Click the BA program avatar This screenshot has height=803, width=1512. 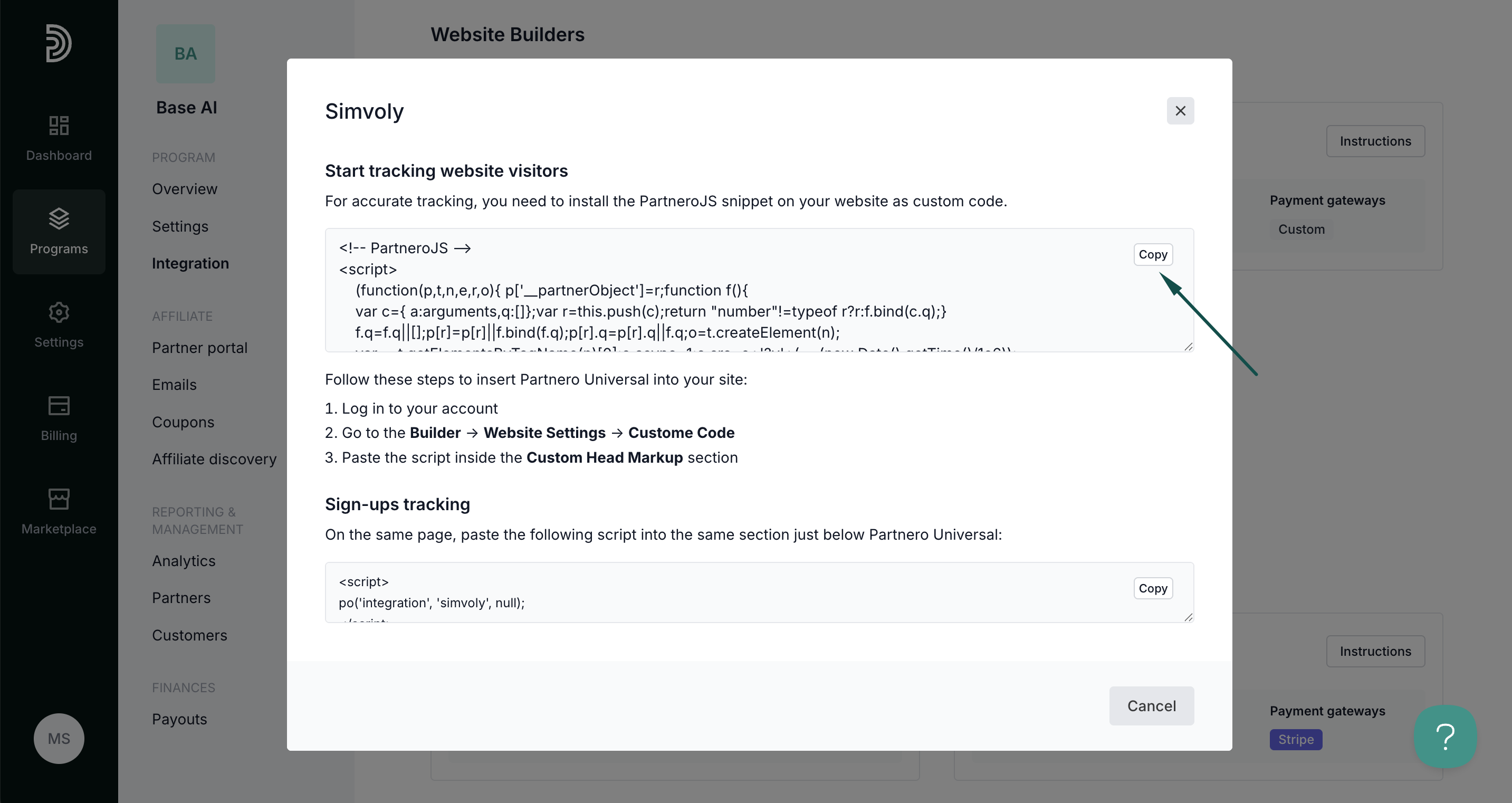coord(186,53)
